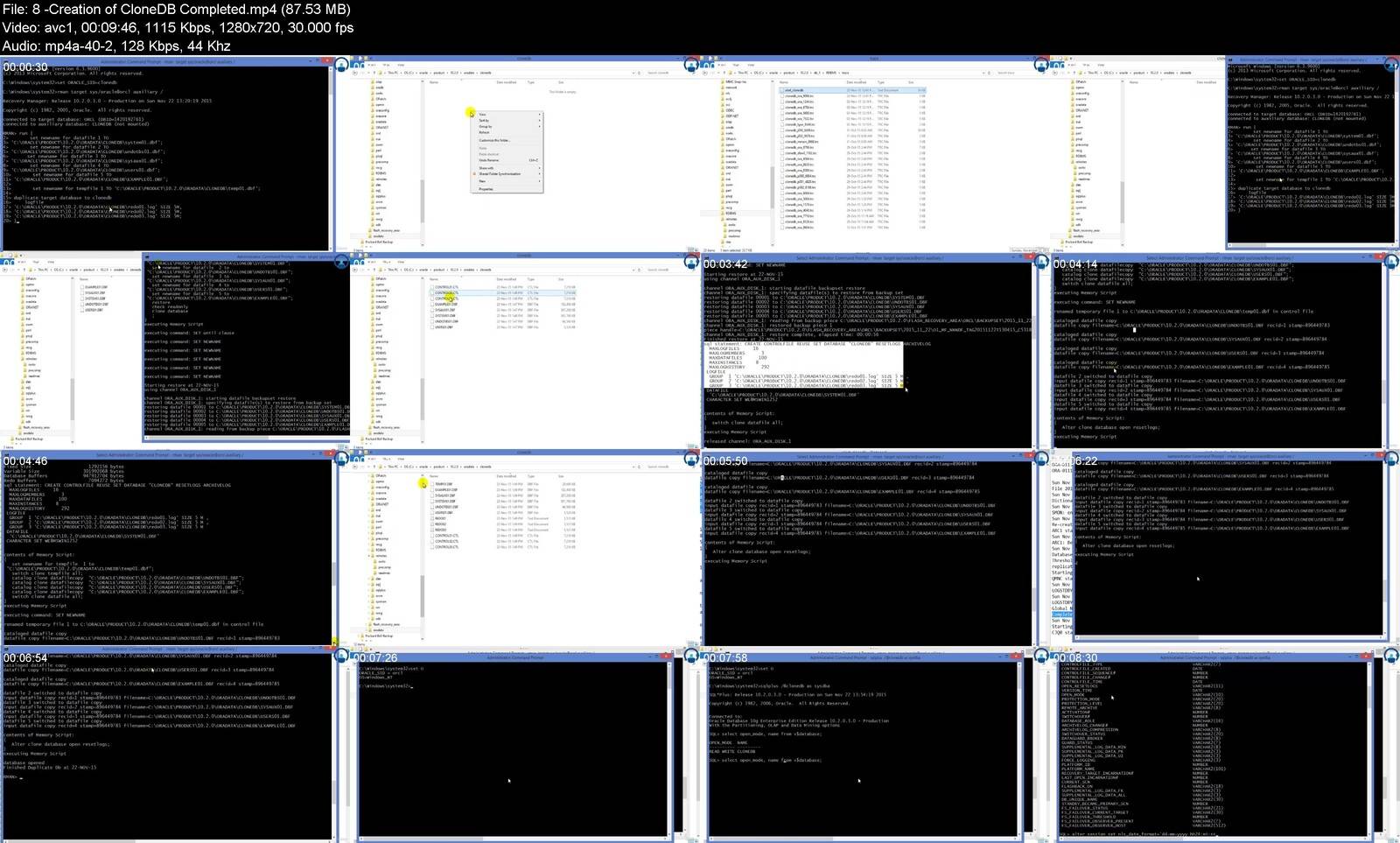Viewport: 1400px width, 843px height.
Task: Select the frame stamped 00:04:14
Action: coord(1223,352)
